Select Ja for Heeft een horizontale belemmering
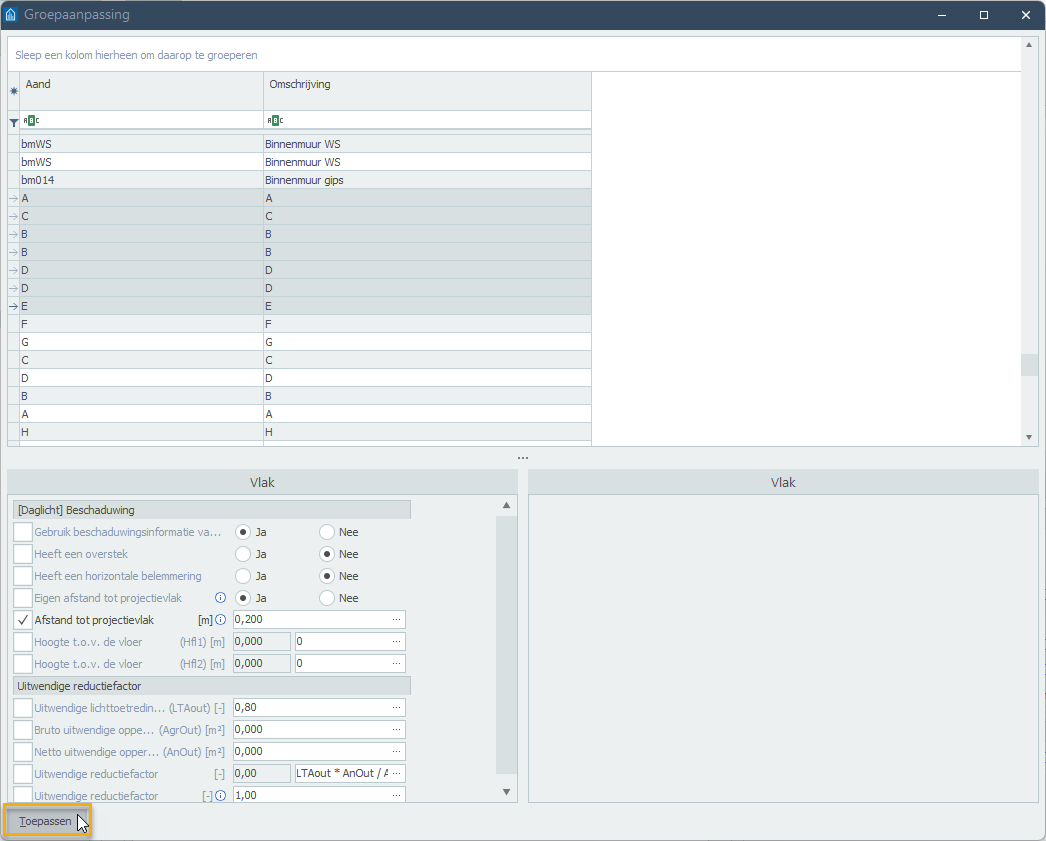1046x841 pixels. pyautogui.click(x=243, y=576)
